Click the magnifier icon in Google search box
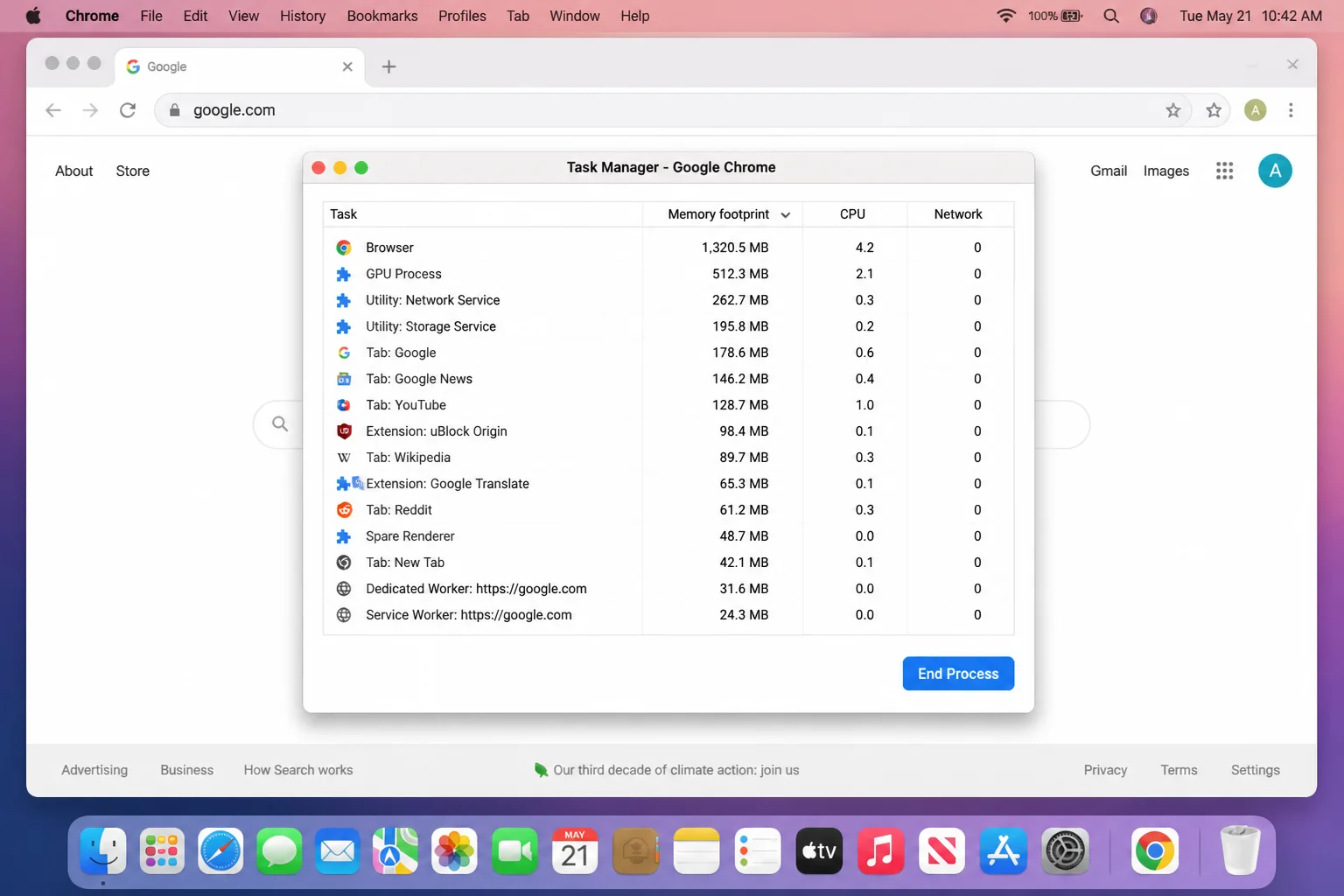 [x=280, y=423]
